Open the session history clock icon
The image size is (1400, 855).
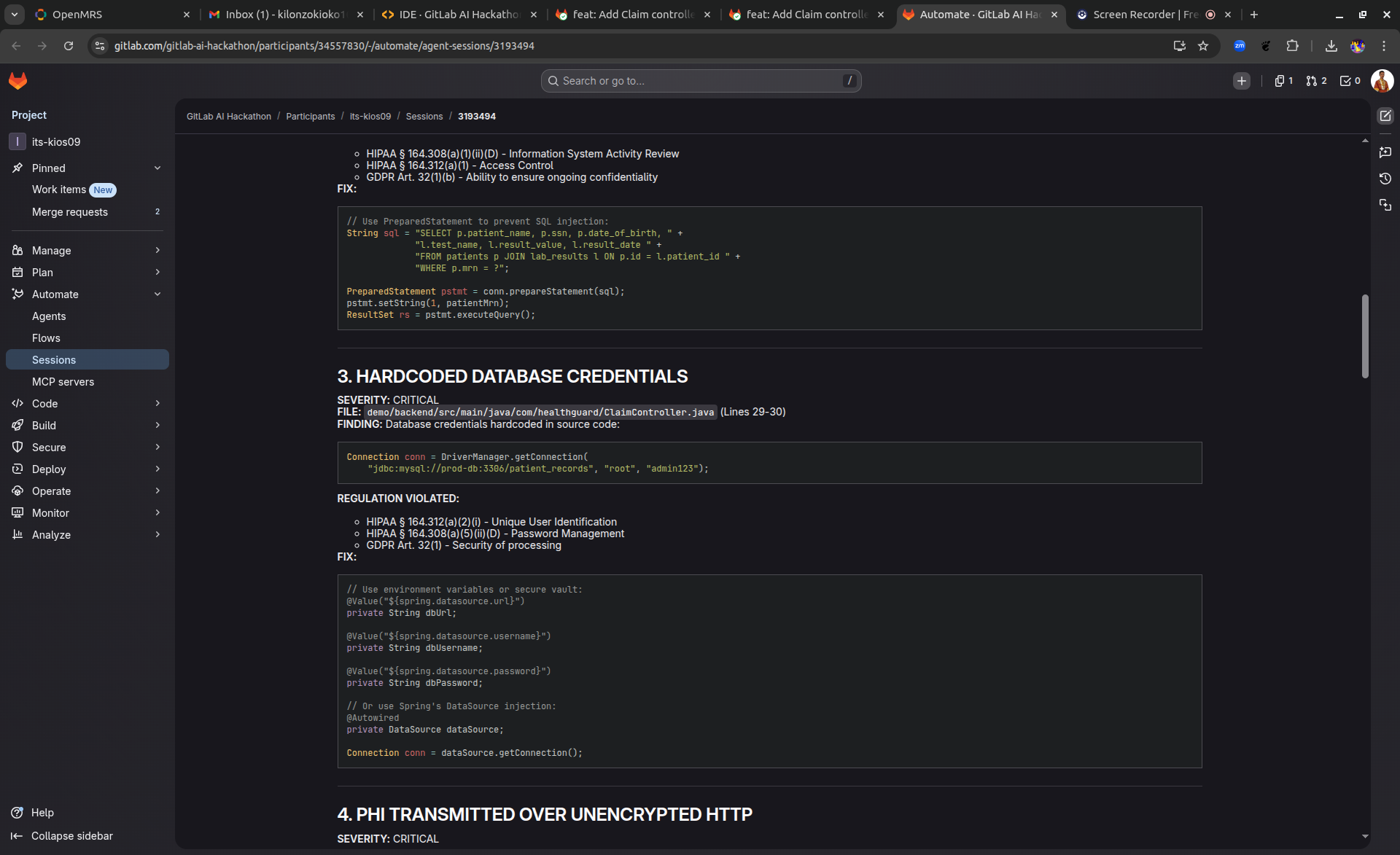tap(1385, 179)
